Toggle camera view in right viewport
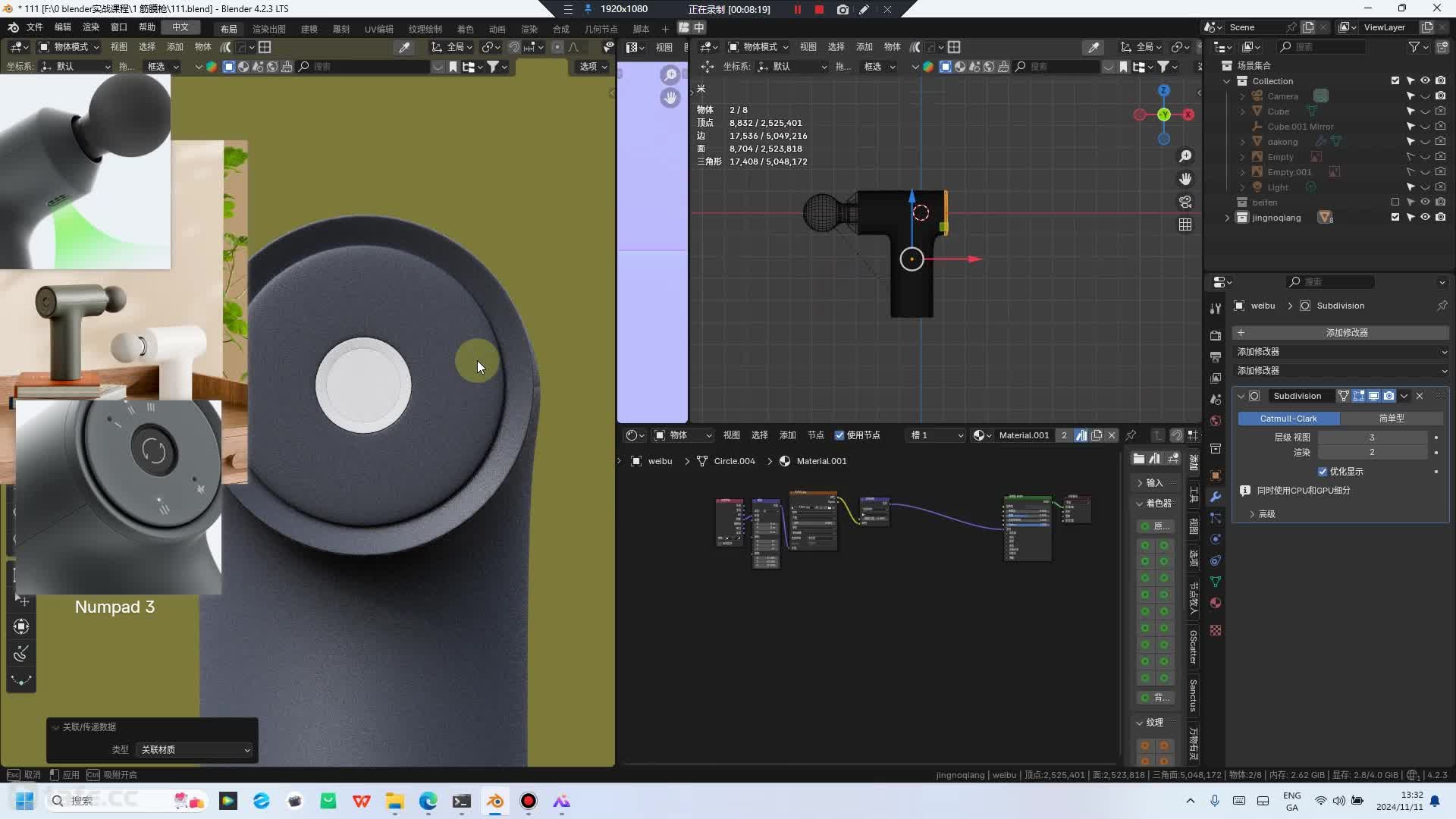This screenshot has height=819, width=1456. click(1185, 202)
